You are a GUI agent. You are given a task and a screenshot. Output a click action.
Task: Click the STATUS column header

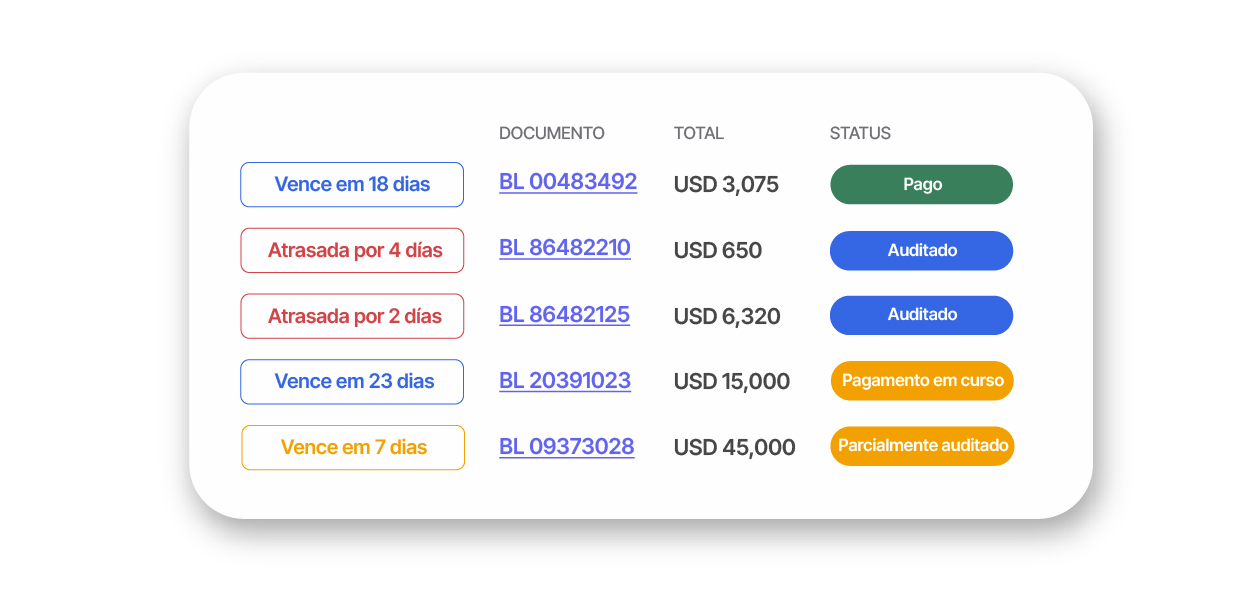click(x=859, y=133)
